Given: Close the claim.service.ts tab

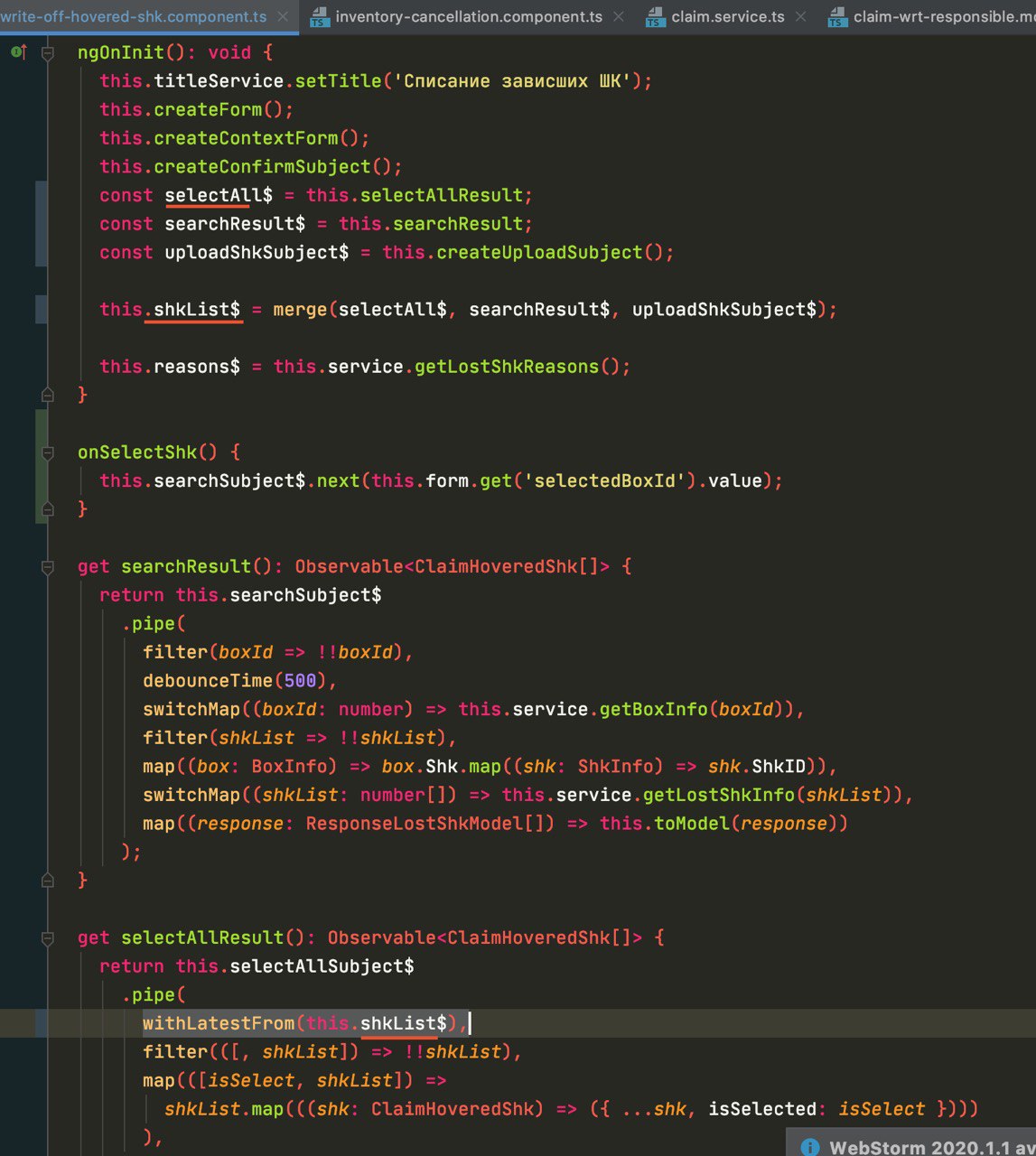Looking at the screenshot, I should pos(800,16).
